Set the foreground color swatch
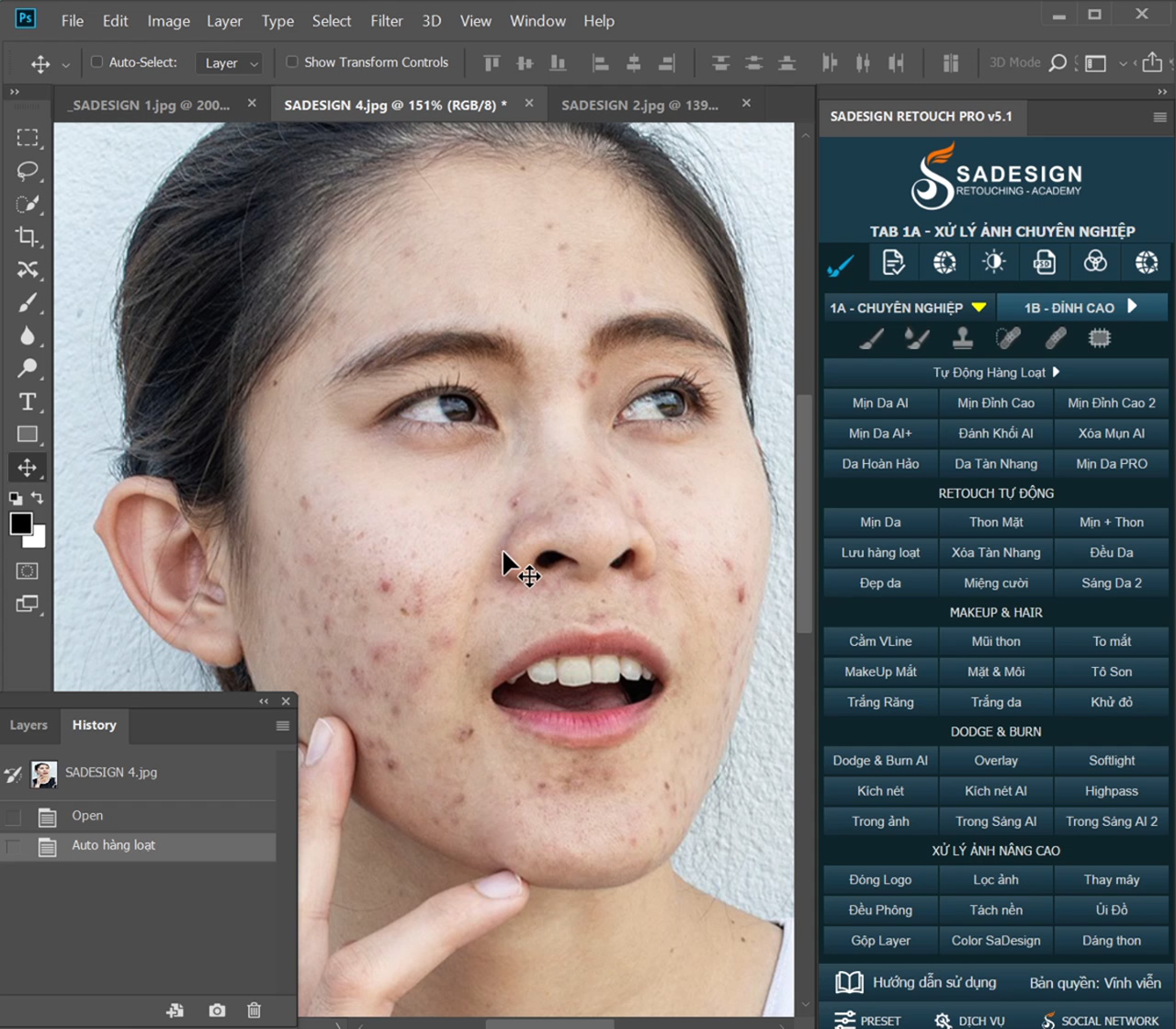The width and height of the screenshot is (1176, 1029). [x=20, y=524]
